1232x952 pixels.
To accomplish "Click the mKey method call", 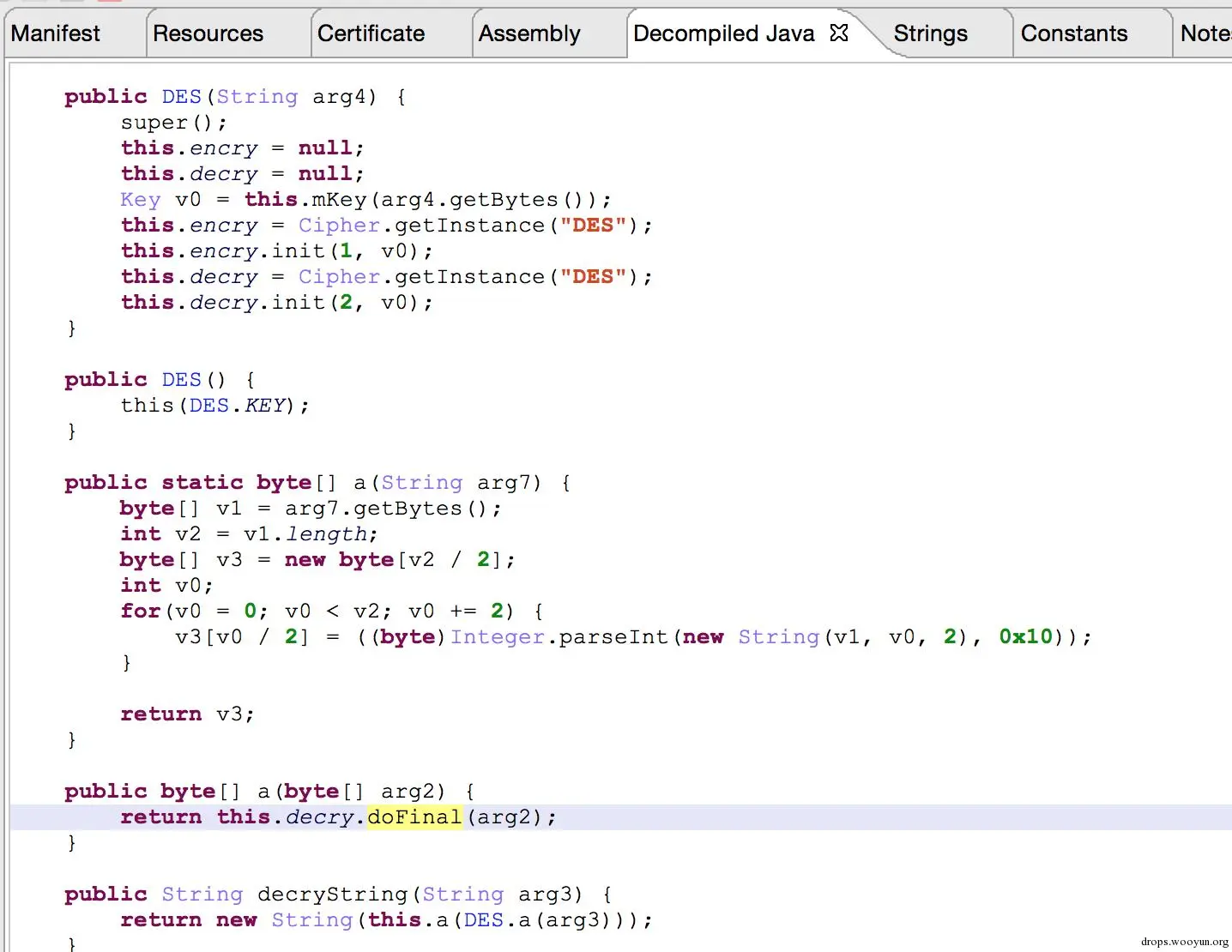I will tap(339, 200).
